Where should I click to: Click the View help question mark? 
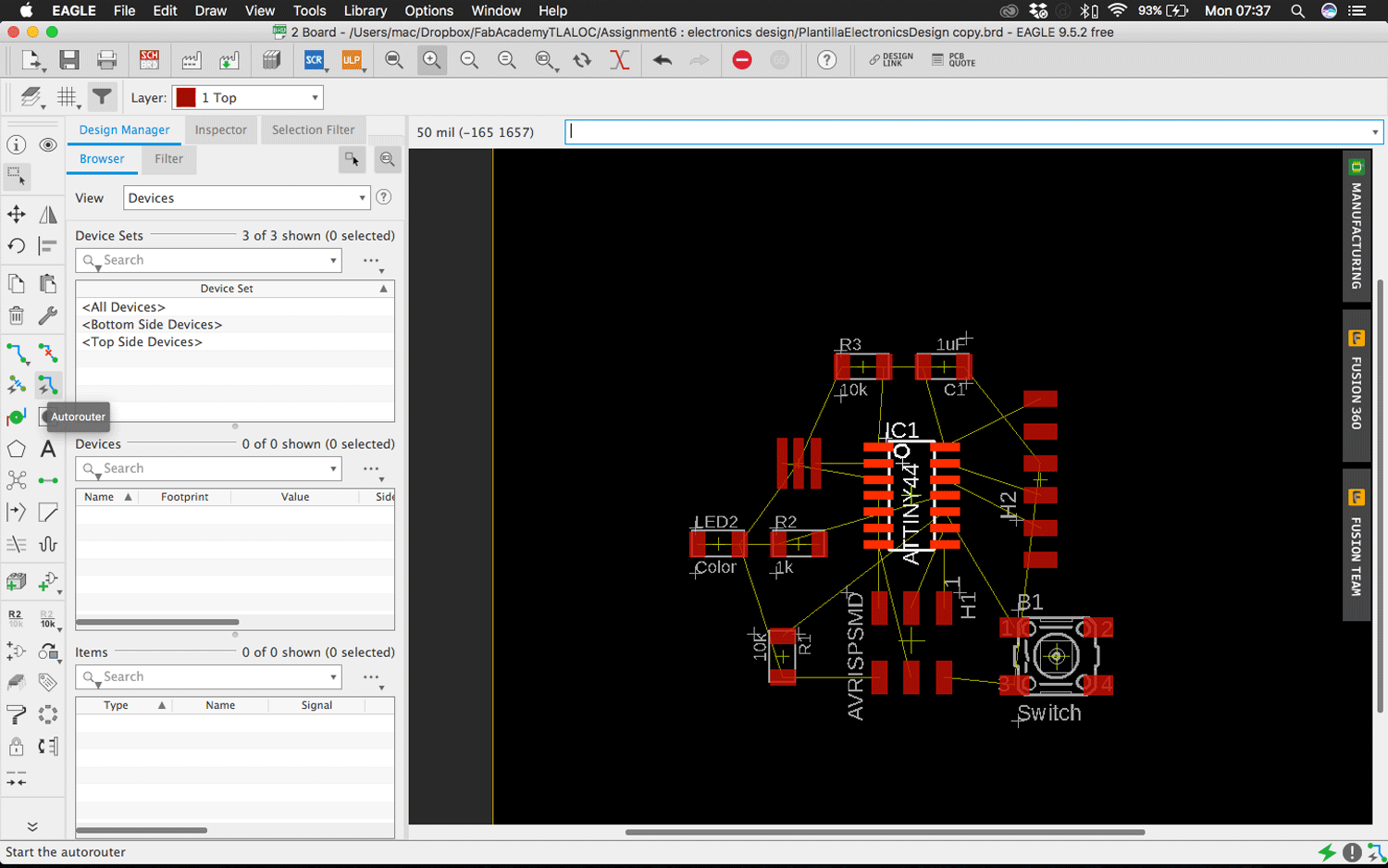pyautogui.click(x=384, y=197)
